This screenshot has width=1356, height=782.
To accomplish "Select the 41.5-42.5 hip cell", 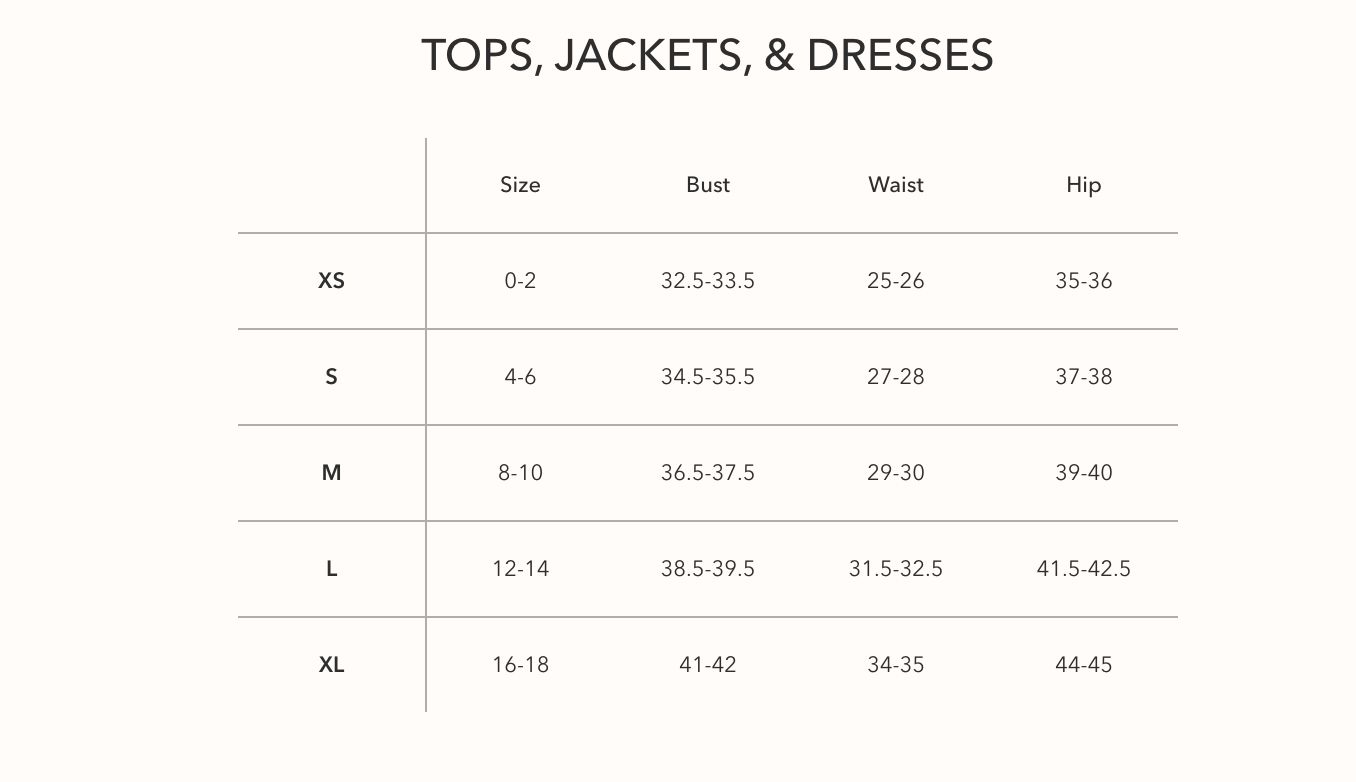I will click(x=1083, y=569).
